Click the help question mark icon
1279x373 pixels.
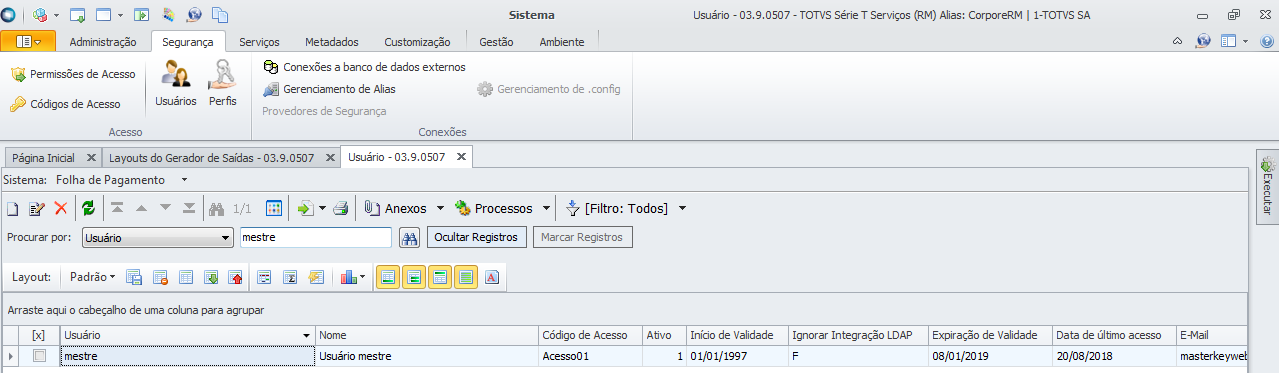[x=1267, y=41]
